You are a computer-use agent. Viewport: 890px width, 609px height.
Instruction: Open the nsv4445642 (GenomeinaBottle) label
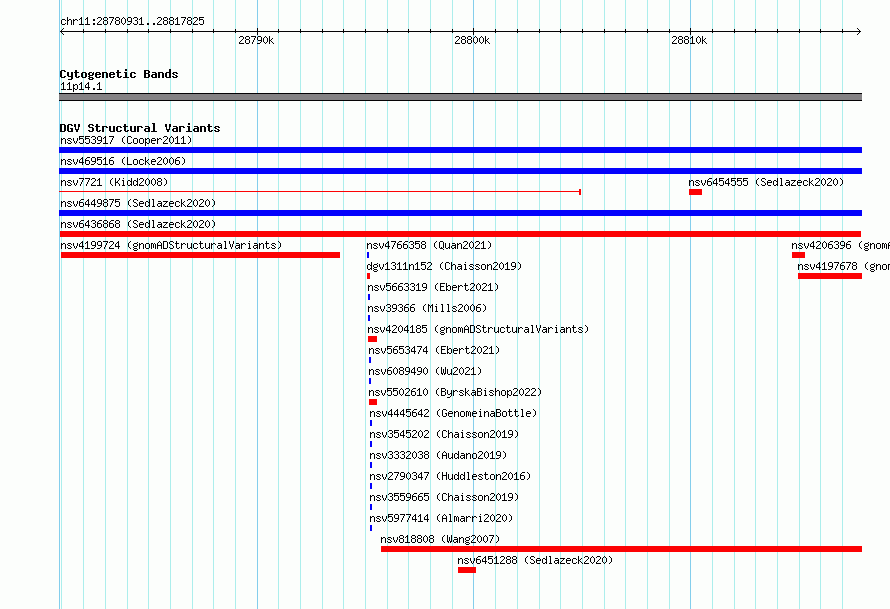[453, 413]
